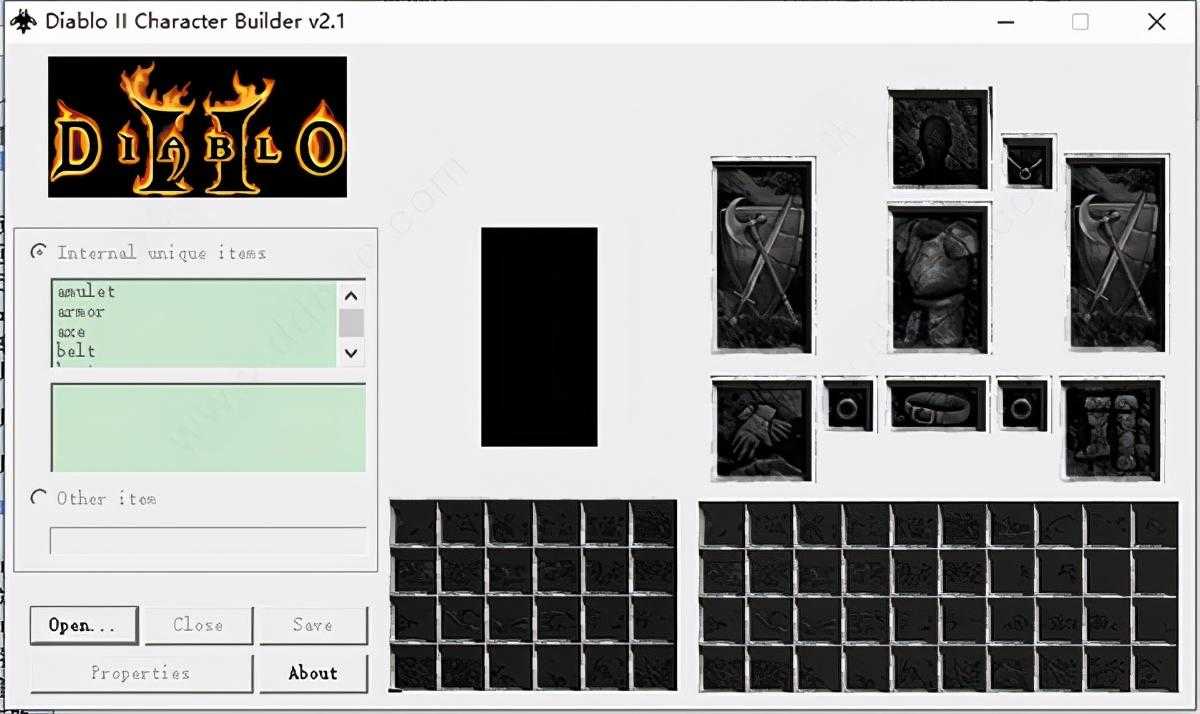Click the Save button

click(313, 625)
